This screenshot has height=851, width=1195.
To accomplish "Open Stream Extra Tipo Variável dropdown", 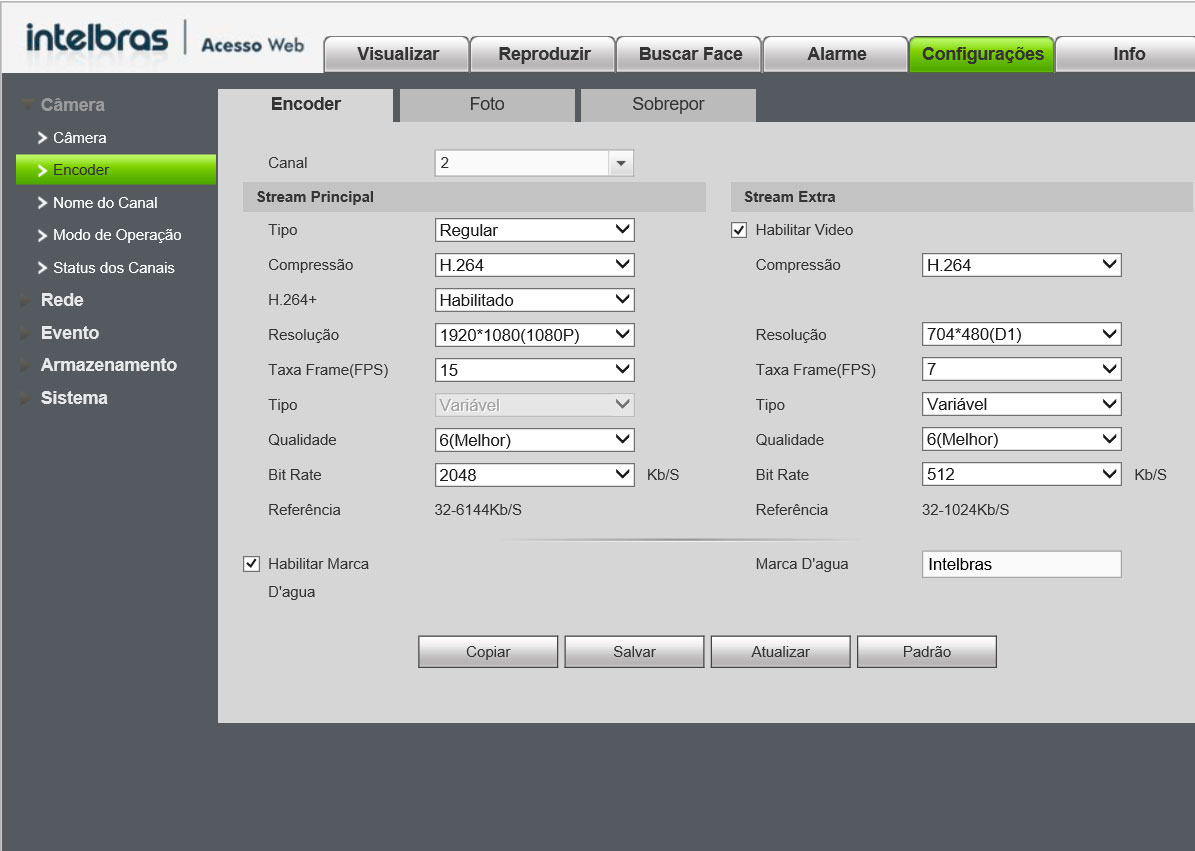I will click(1021, 405).
